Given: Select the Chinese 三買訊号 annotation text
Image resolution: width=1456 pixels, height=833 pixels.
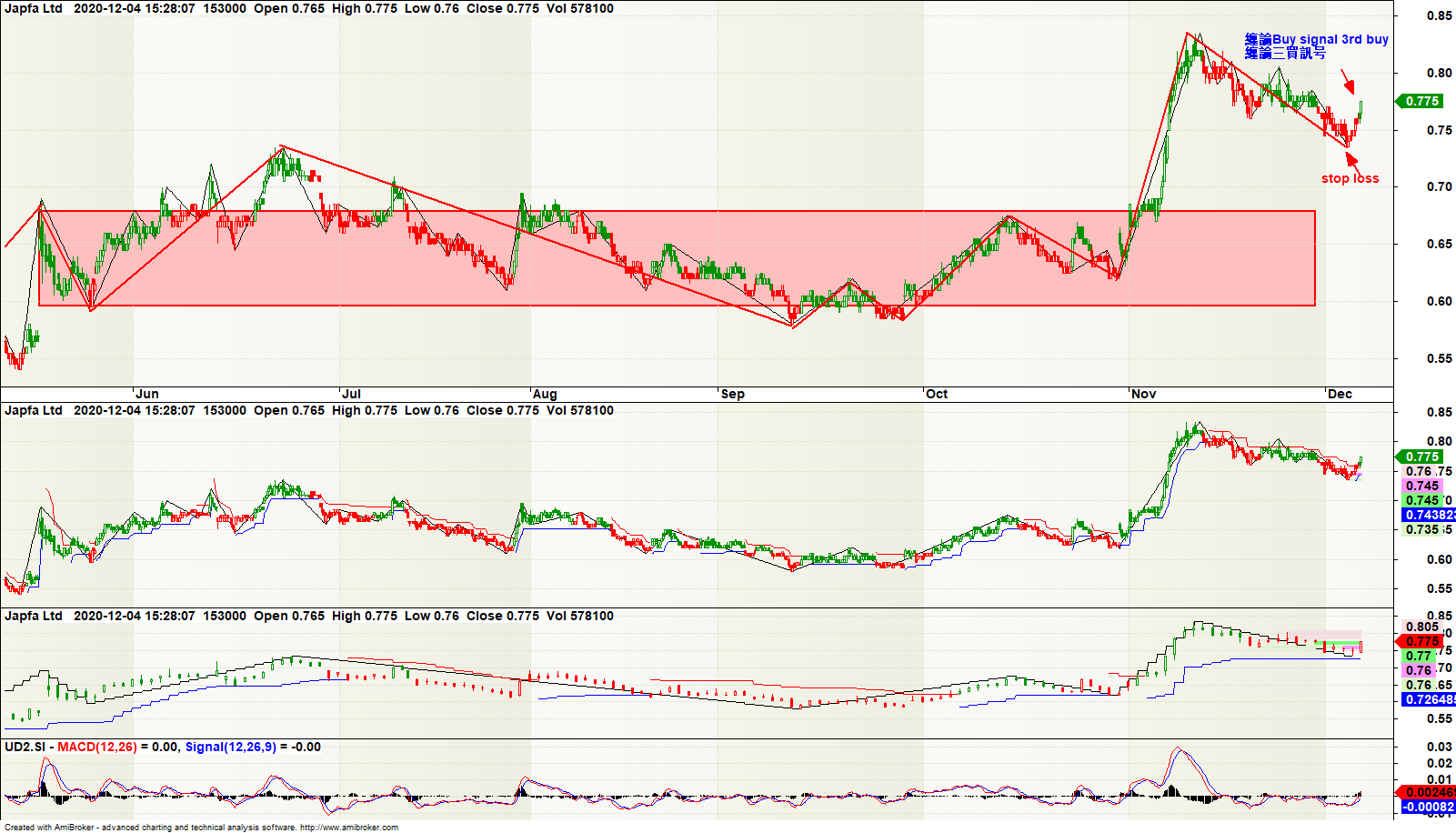Looking at the screenshot, I should pos(1299,54).
